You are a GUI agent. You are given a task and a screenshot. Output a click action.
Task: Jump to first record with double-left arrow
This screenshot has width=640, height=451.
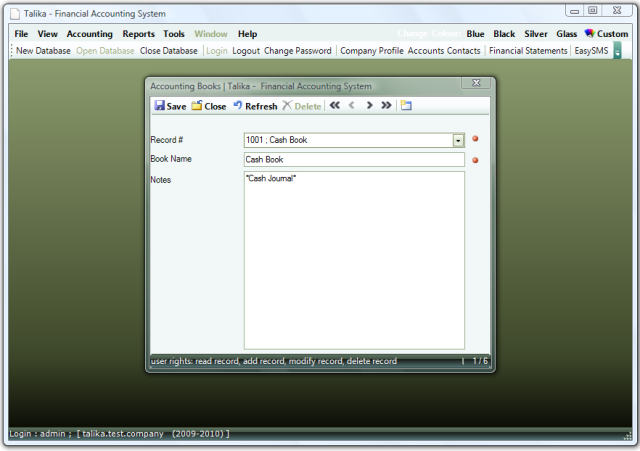pos(334,106)
